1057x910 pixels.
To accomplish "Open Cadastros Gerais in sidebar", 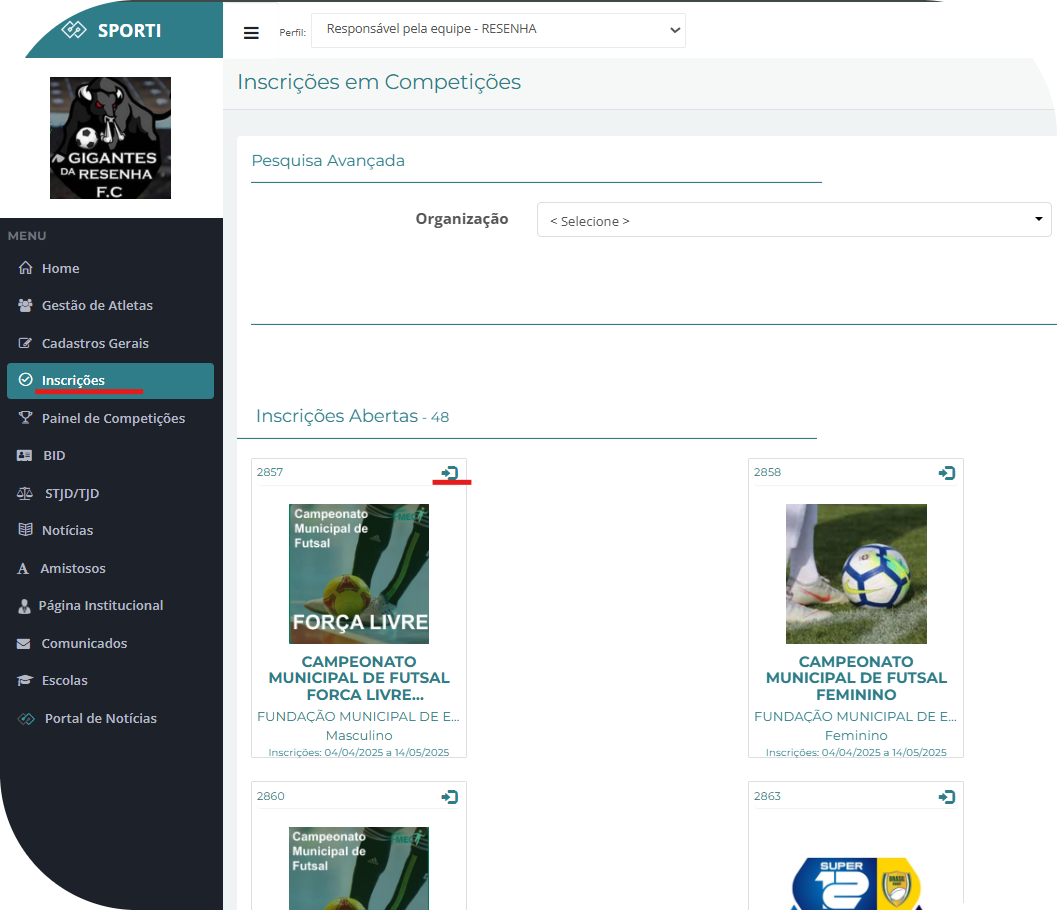I will tap(95, 343).
